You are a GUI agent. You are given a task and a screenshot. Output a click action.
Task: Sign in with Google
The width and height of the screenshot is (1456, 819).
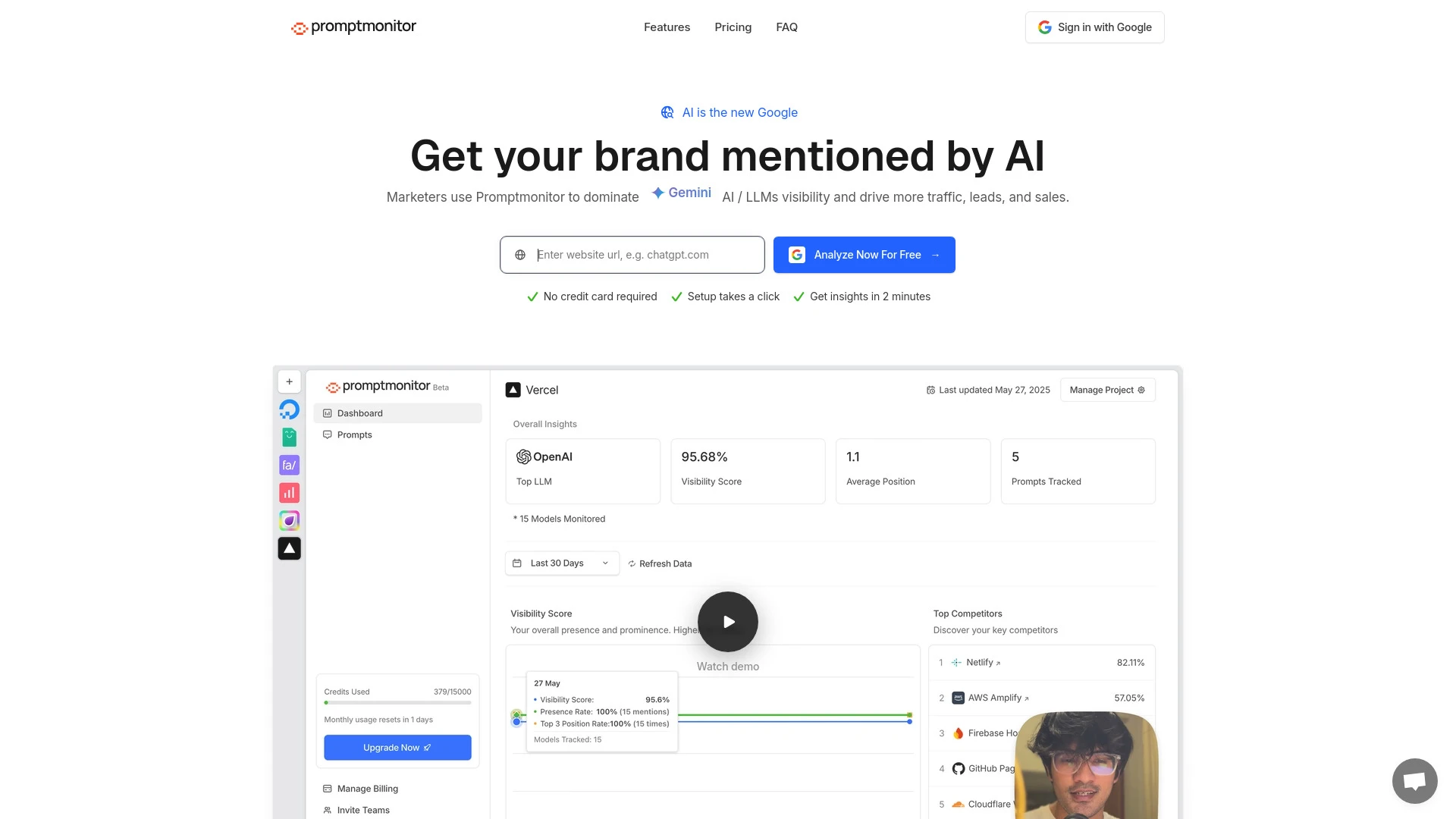(1094, 27)
